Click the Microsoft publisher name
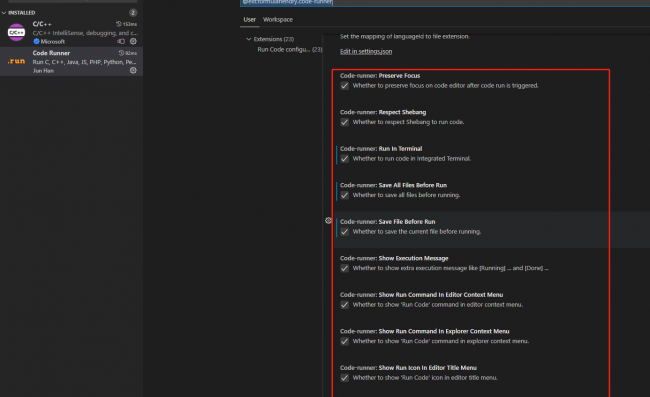650x397 pixels. pos(53,41)
